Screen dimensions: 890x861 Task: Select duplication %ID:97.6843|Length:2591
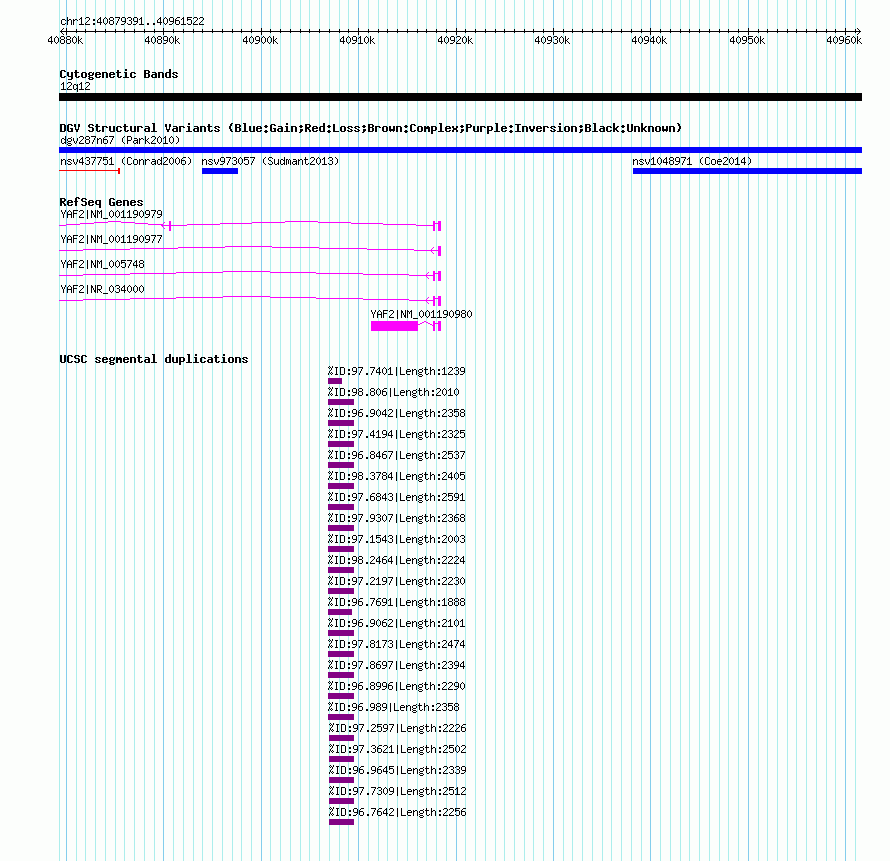[341, 507]
